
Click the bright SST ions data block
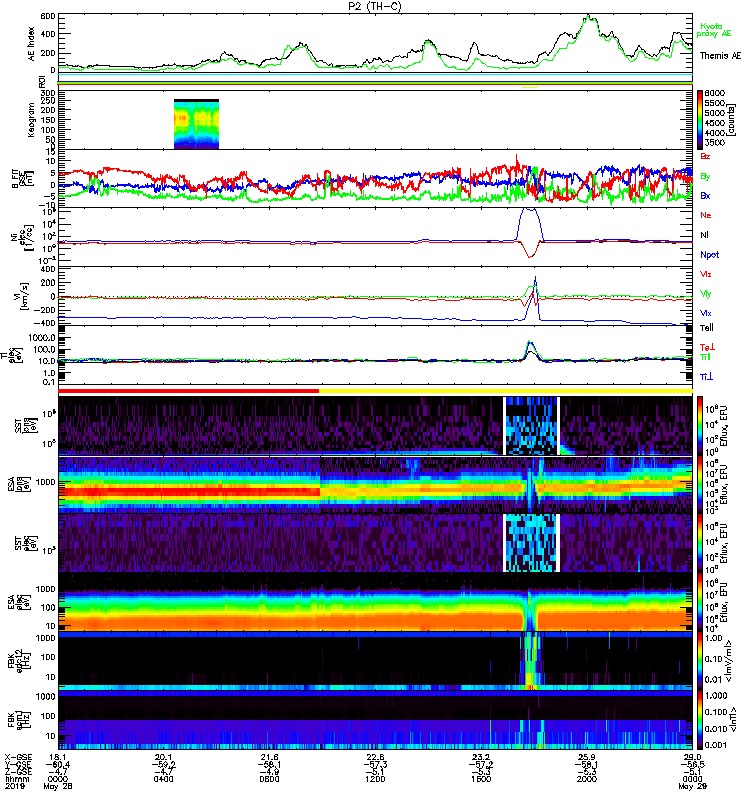(532, 426)
